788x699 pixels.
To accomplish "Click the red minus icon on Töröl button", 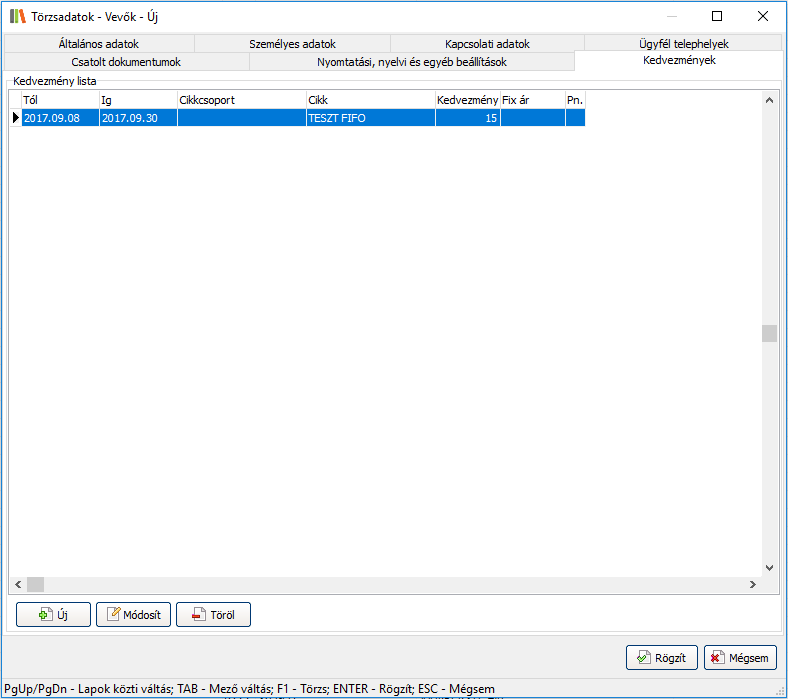I will [199, 615].
